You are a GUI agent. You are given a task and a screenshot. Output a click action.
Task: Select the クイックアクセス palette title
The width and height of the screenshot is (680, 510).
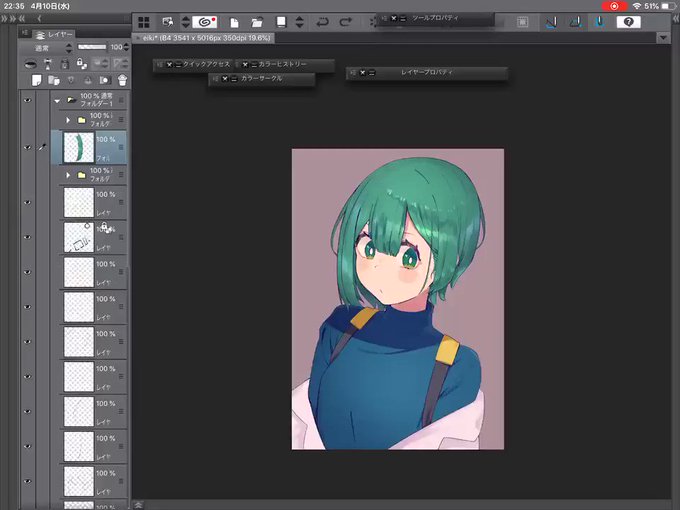tap(206, 64)
